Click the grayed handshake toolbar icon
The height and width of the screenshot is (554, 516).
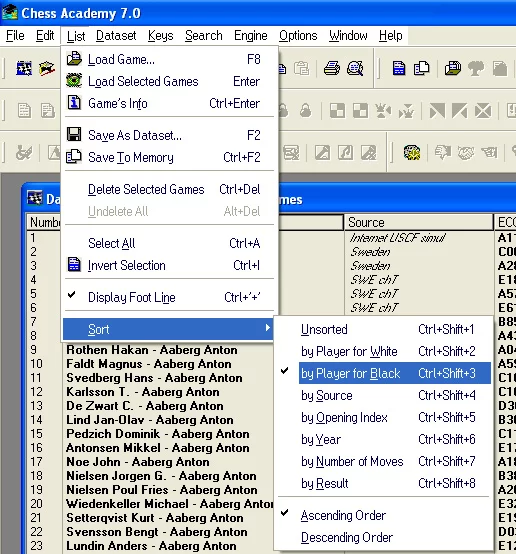[466, 153]
